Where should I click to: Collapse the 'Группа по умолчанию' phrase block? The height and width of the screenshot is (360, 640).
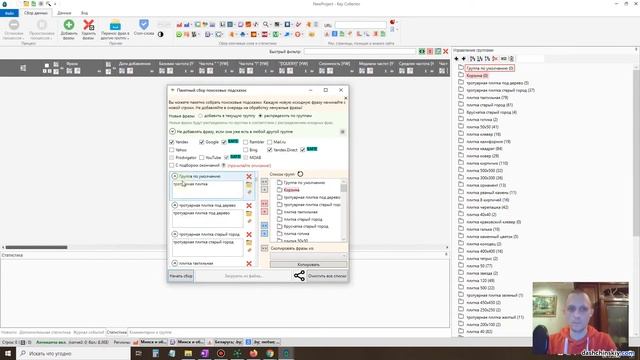(x=175, y=176)
